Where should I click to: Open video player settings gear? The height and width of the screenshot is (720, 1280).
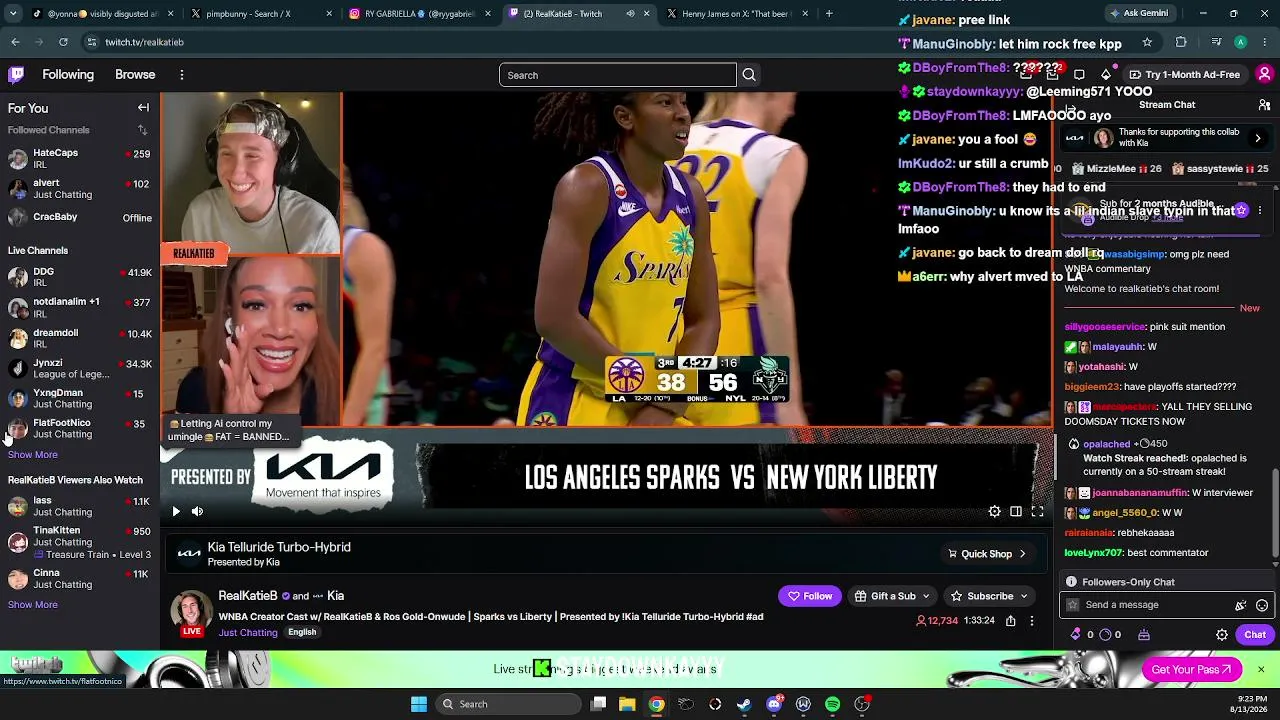(994, 512)
